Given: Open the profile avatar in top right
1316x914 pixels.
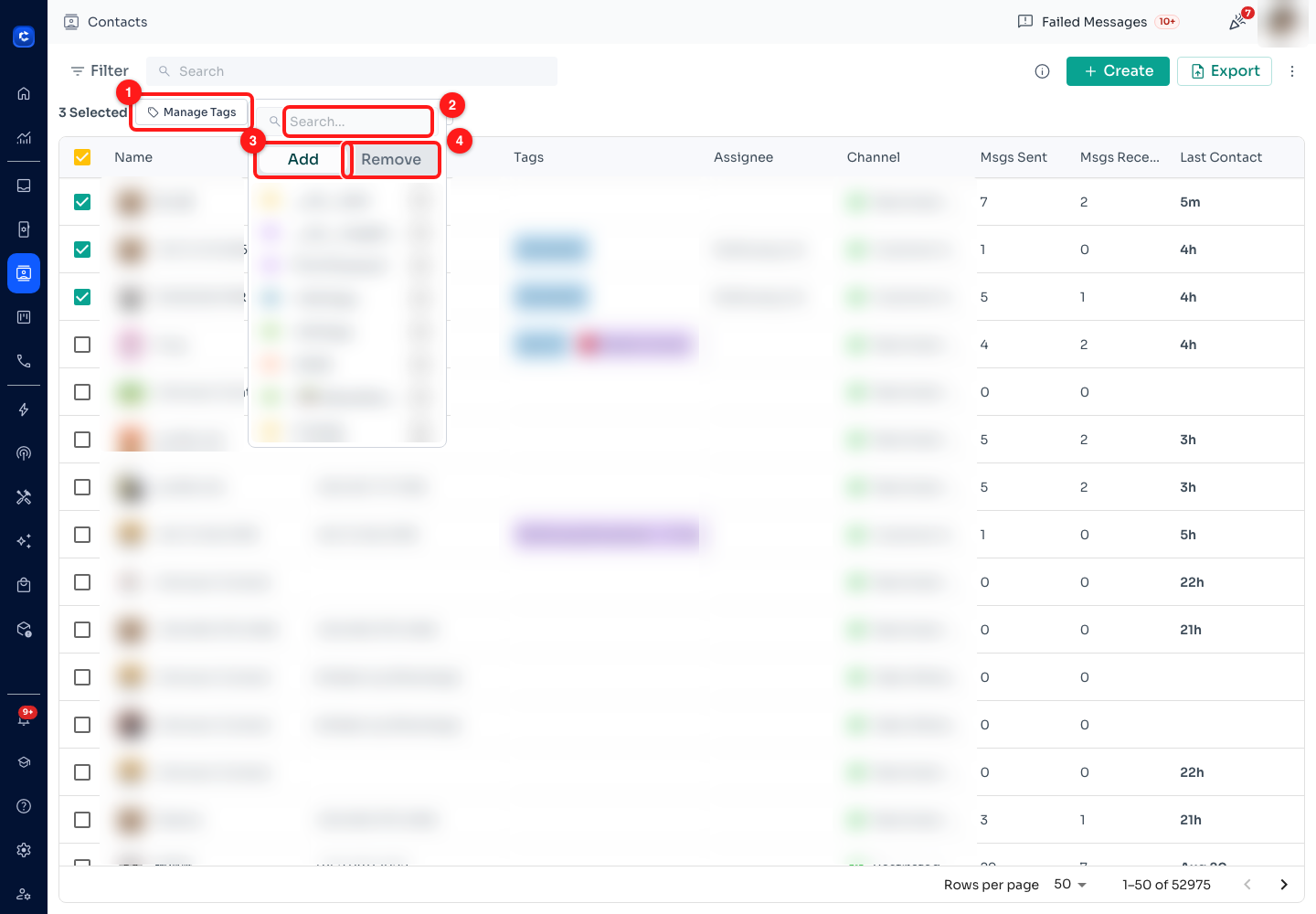Looking at the screenshot, I should click(x=1284, y=21).
